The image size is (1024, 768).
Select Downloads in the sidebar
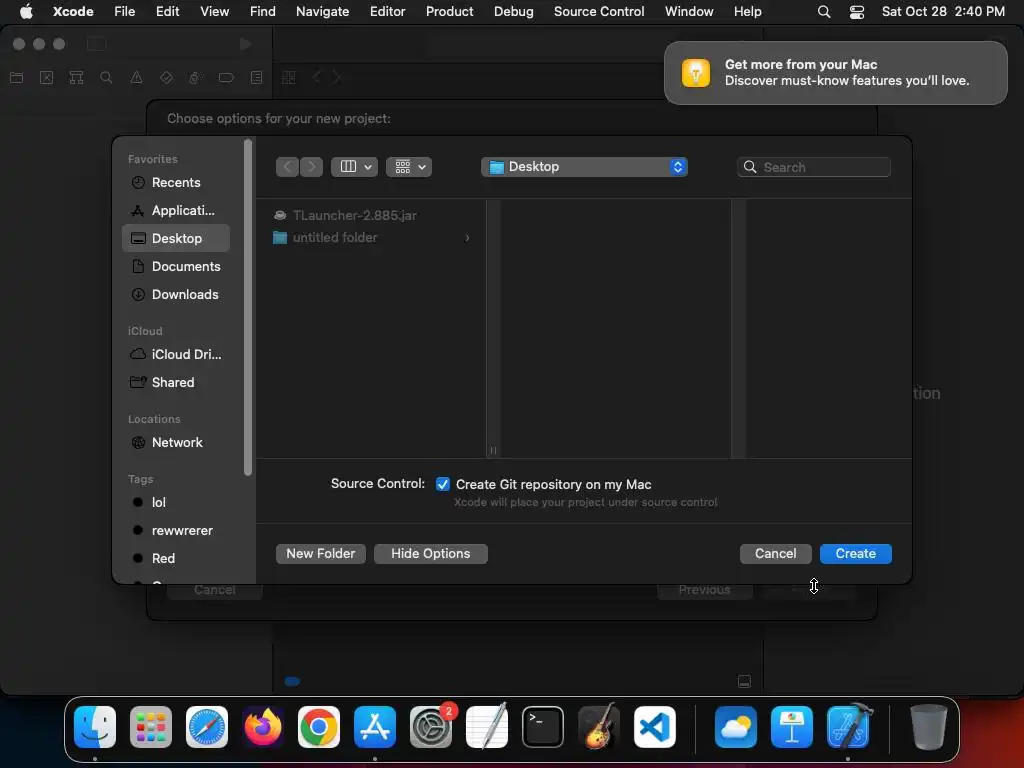[x=176, y=295]
